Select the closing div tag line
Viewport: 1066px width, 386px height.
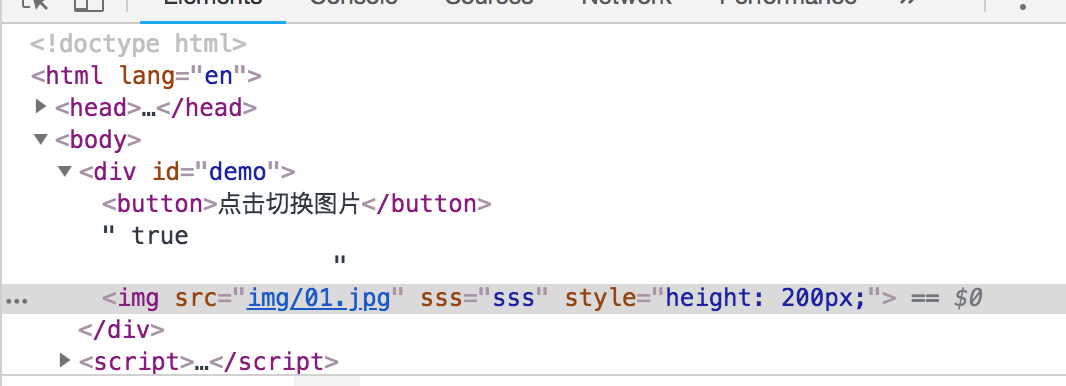click(121, 330)
